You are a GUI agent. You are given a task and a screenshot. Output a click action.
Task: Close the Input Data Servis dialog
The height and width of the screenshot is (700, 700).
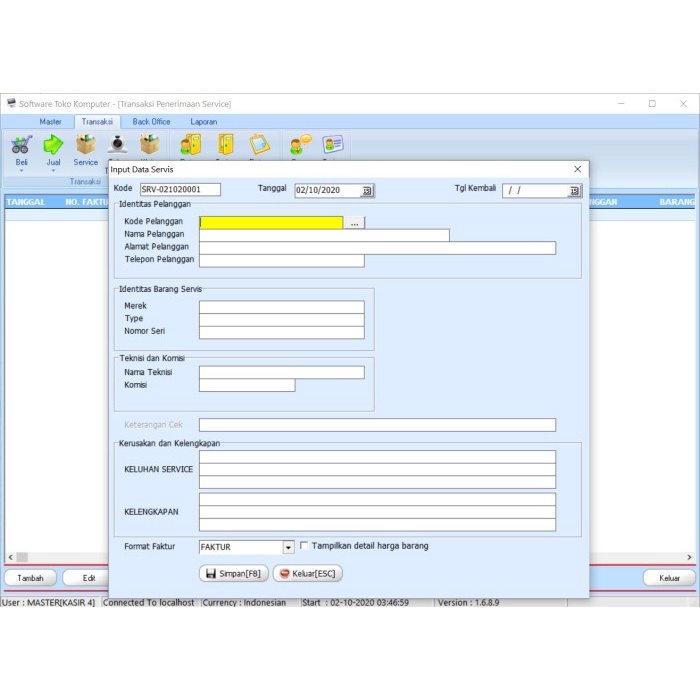point(578,169)
